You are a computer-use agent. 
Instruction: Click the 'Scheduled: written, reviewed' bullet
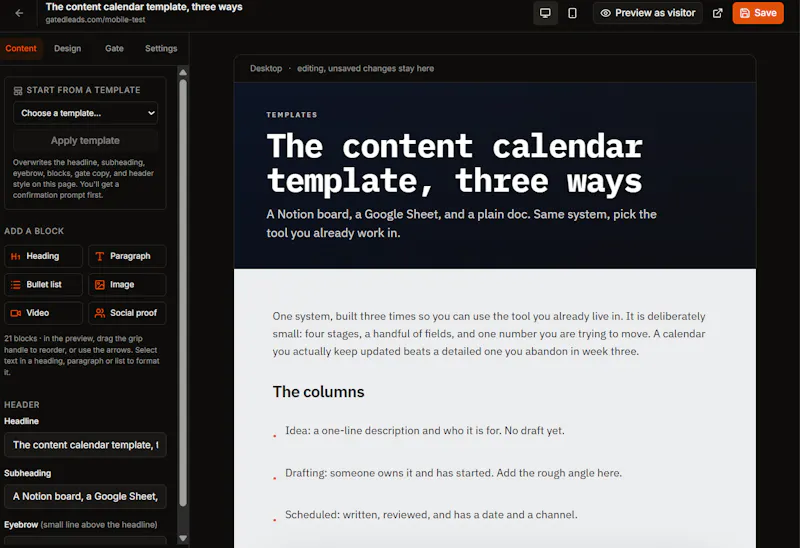coord(431,515)
